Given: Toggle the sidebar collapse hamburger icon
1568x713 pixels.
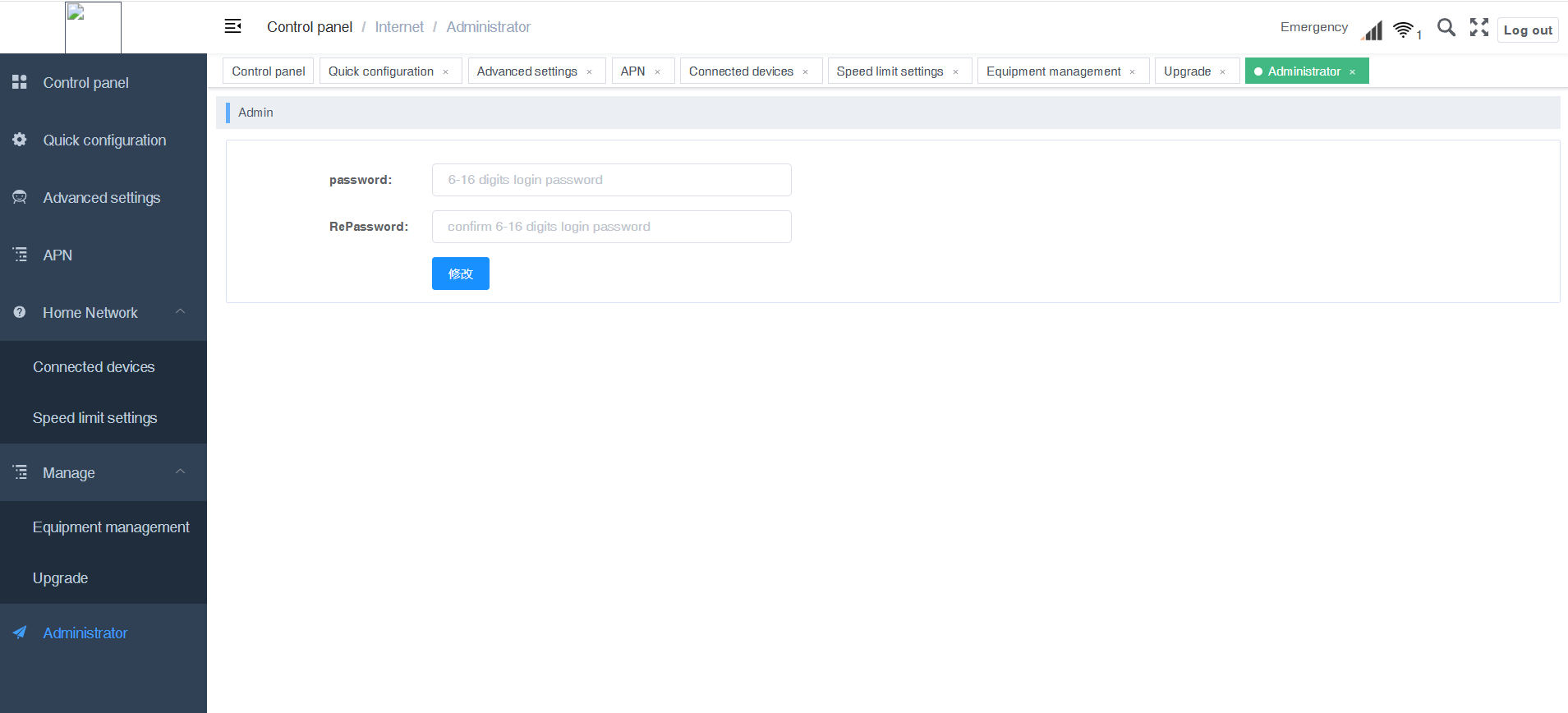Looking at the screenshot, I should [x=233, y=26].
